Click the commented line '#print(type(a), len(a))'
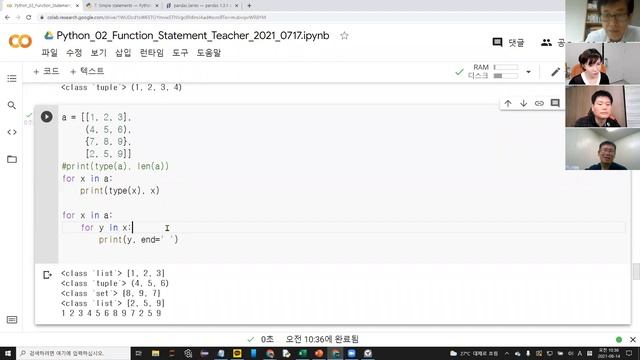The width and height of the screenshot is (640, 360). [115, 166]
